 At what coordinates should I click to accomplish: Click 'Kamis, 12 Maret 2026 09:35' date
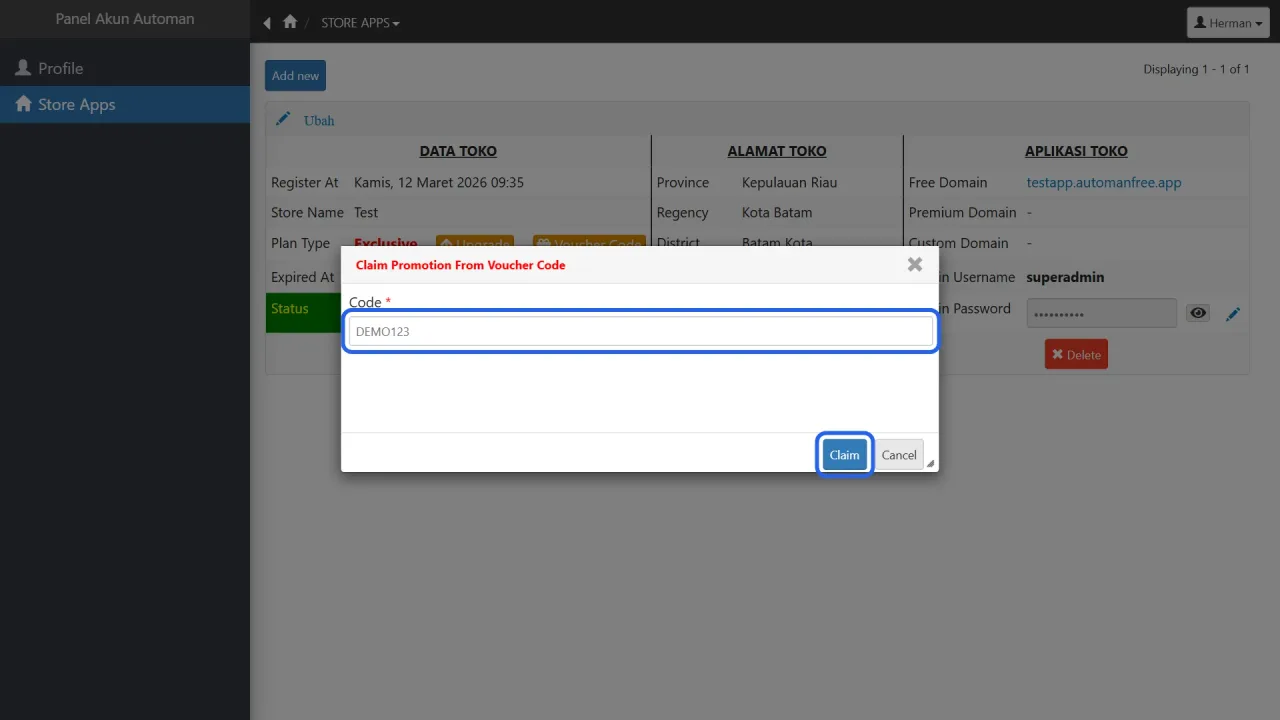coord(439,182)
